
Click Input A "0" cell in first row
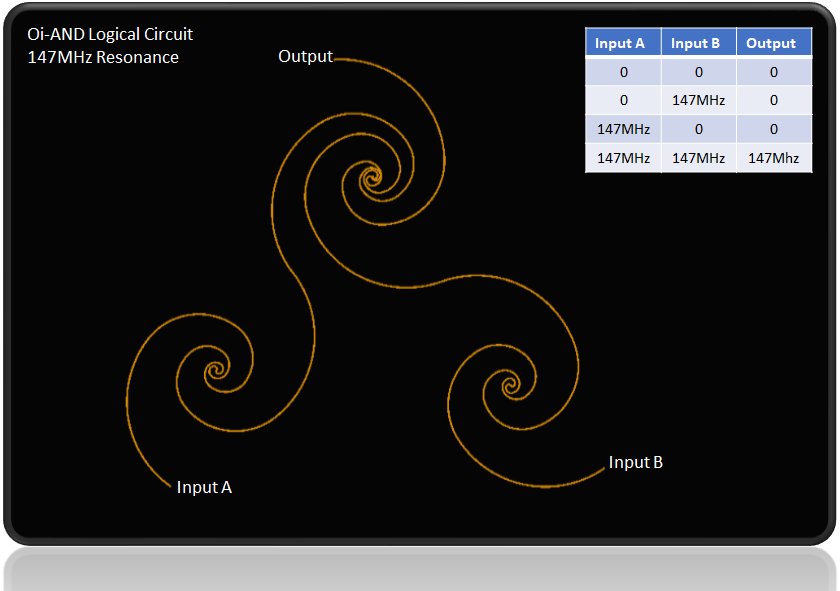pyautogui.click(x=623, y=72)
